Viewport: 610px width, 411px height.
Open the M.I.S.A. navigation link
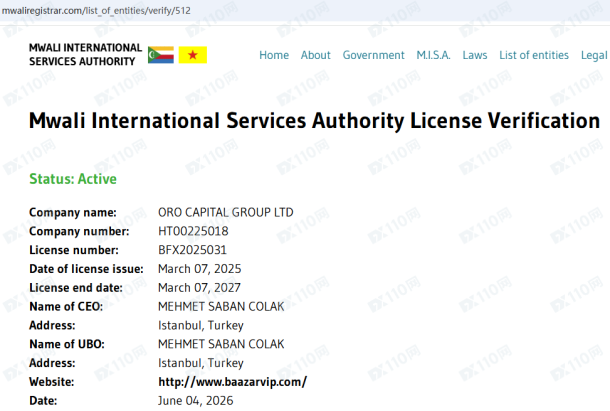tap(433, 55)
